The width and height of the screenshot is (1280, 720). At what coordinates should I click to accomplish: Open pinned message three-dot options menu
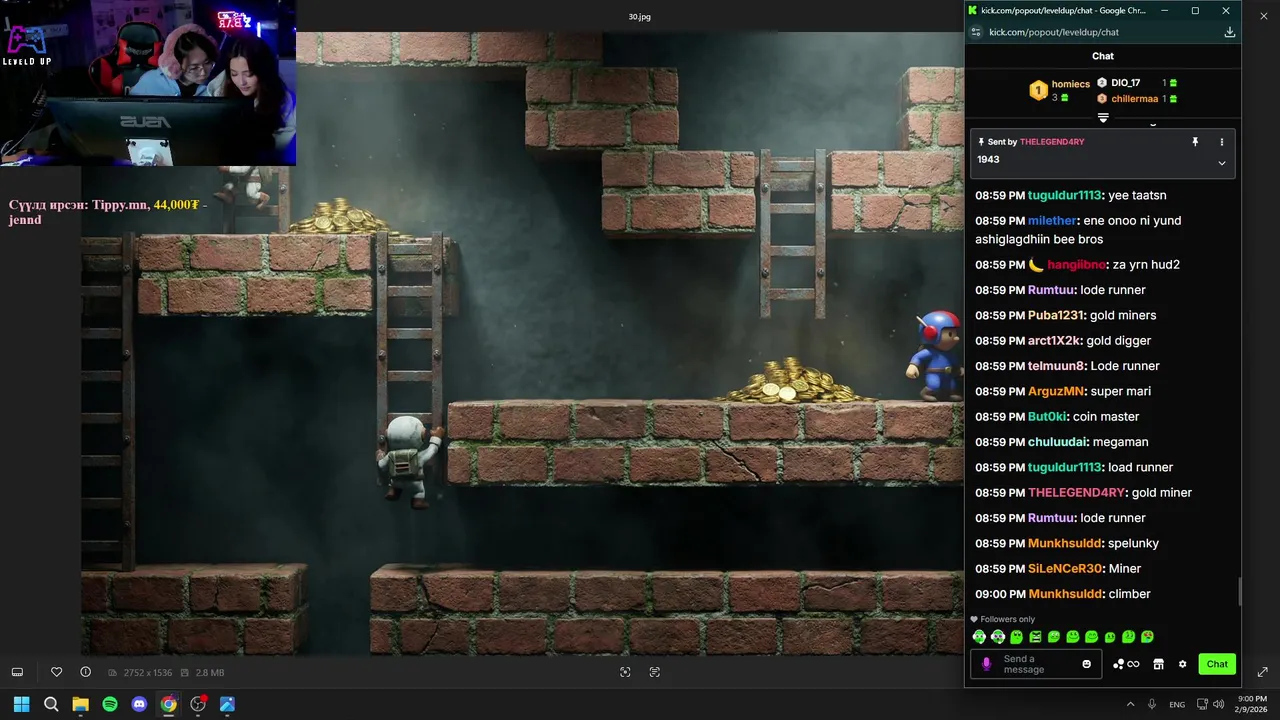1221,142
